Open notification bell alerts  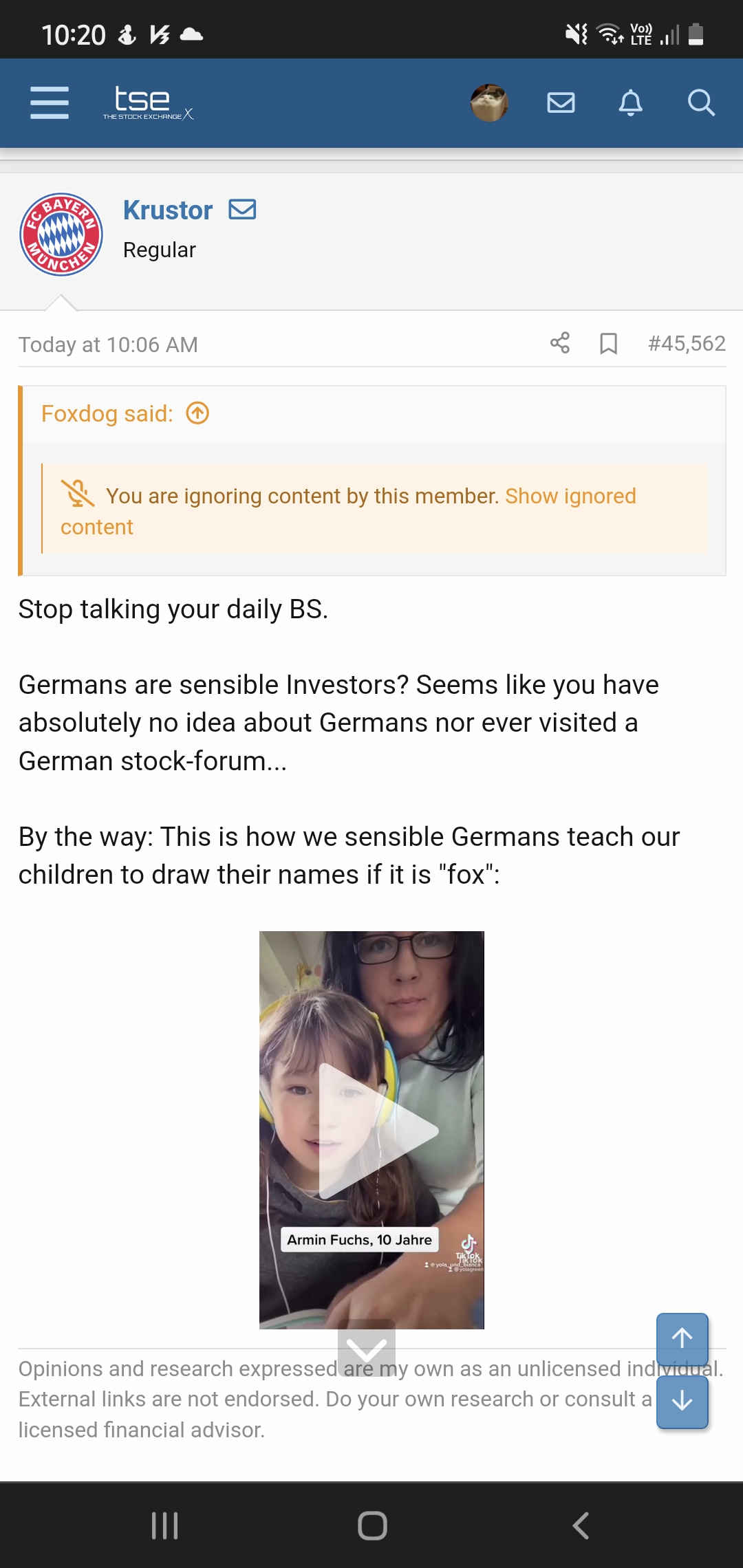(630, 103)
